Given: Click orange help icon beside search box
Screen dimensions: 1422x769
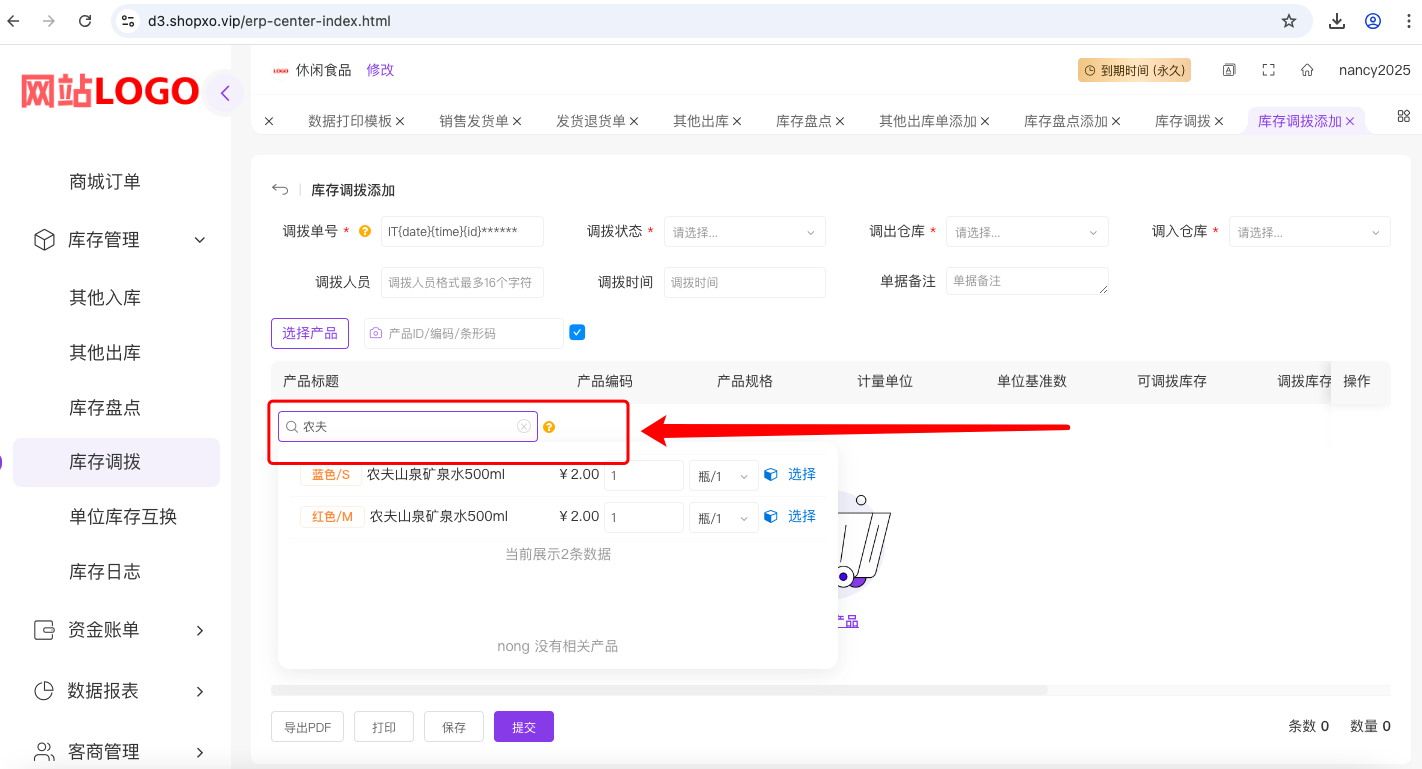Looking at the screenshot, I should (x=548, y=427).
